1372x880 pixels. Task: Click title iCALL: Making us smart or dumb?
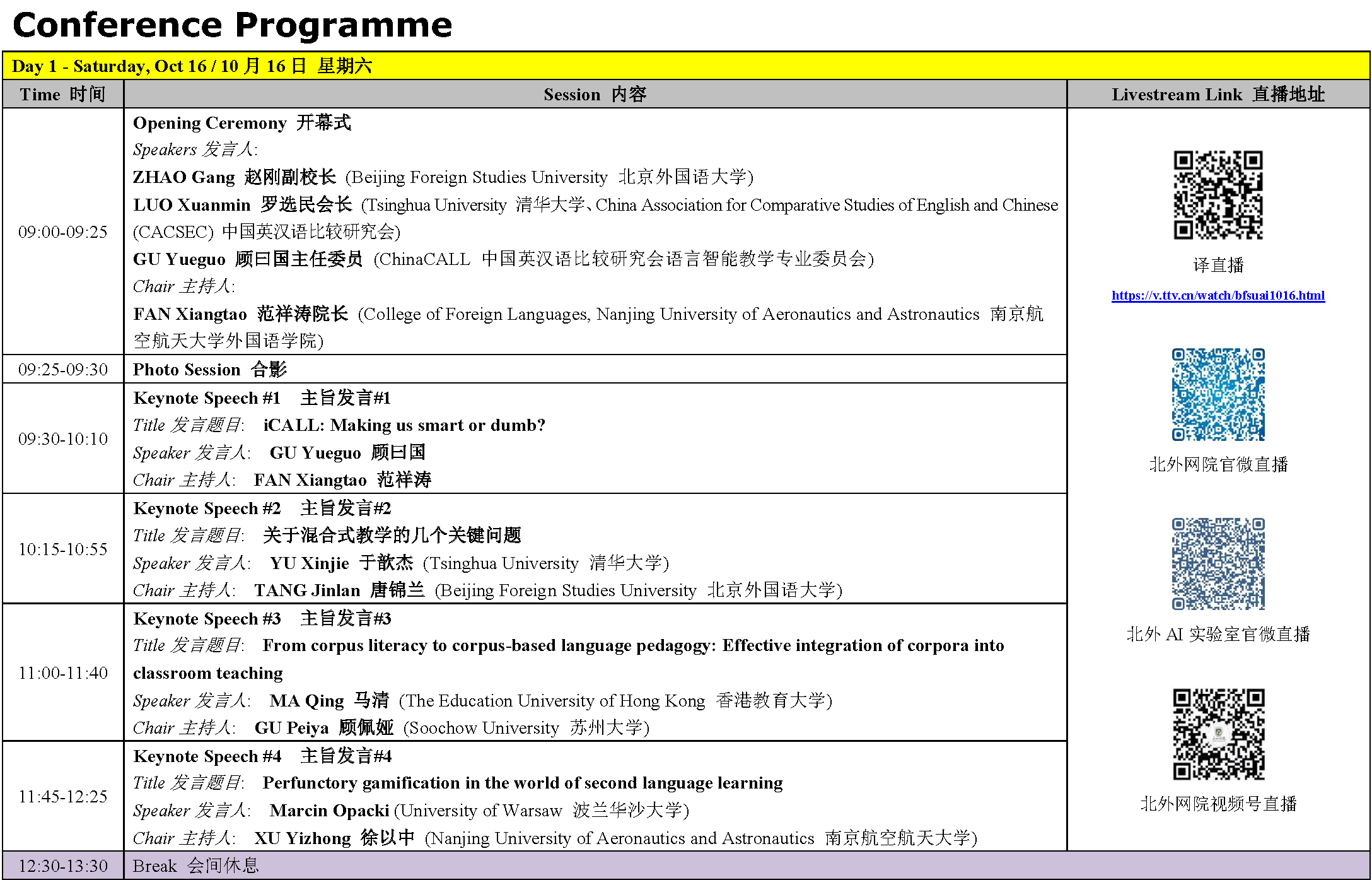(x=404, y=425)
